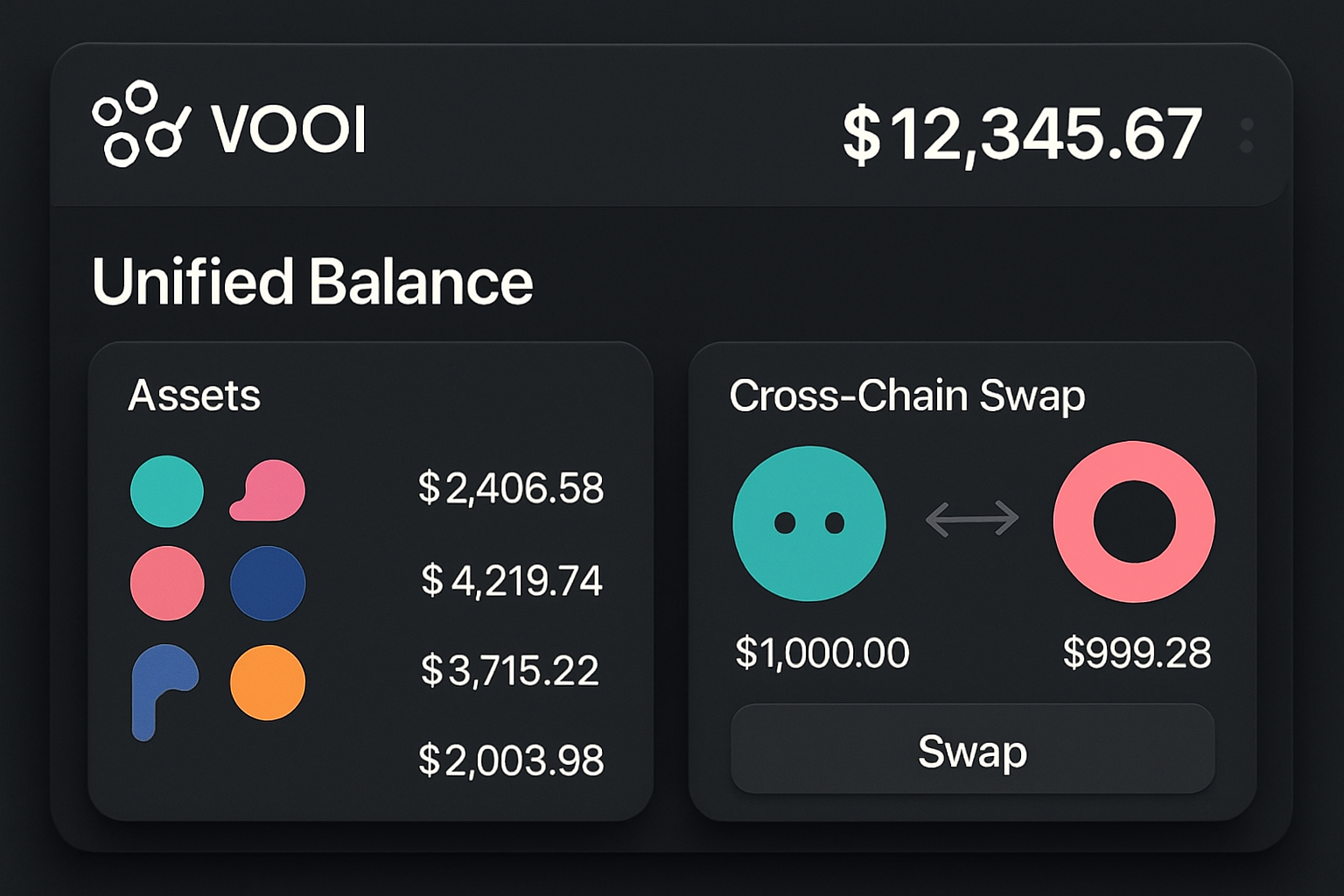Viewport: 1344px width, 896px height.
Task: Select the teal source token in Cross-Chain Swap
Action: [808, 522]
